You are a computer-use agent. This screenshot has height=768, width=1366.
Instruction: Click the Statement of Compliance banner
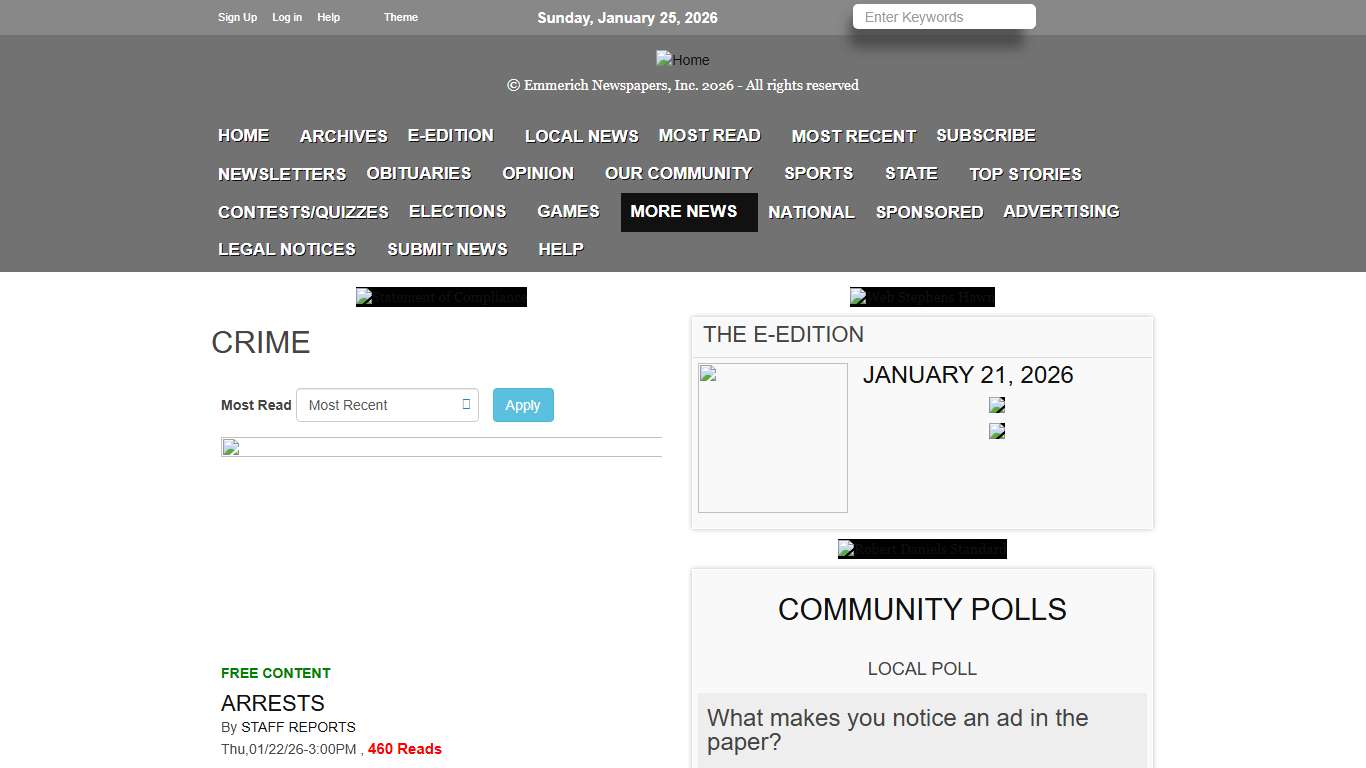coord(441,297)
